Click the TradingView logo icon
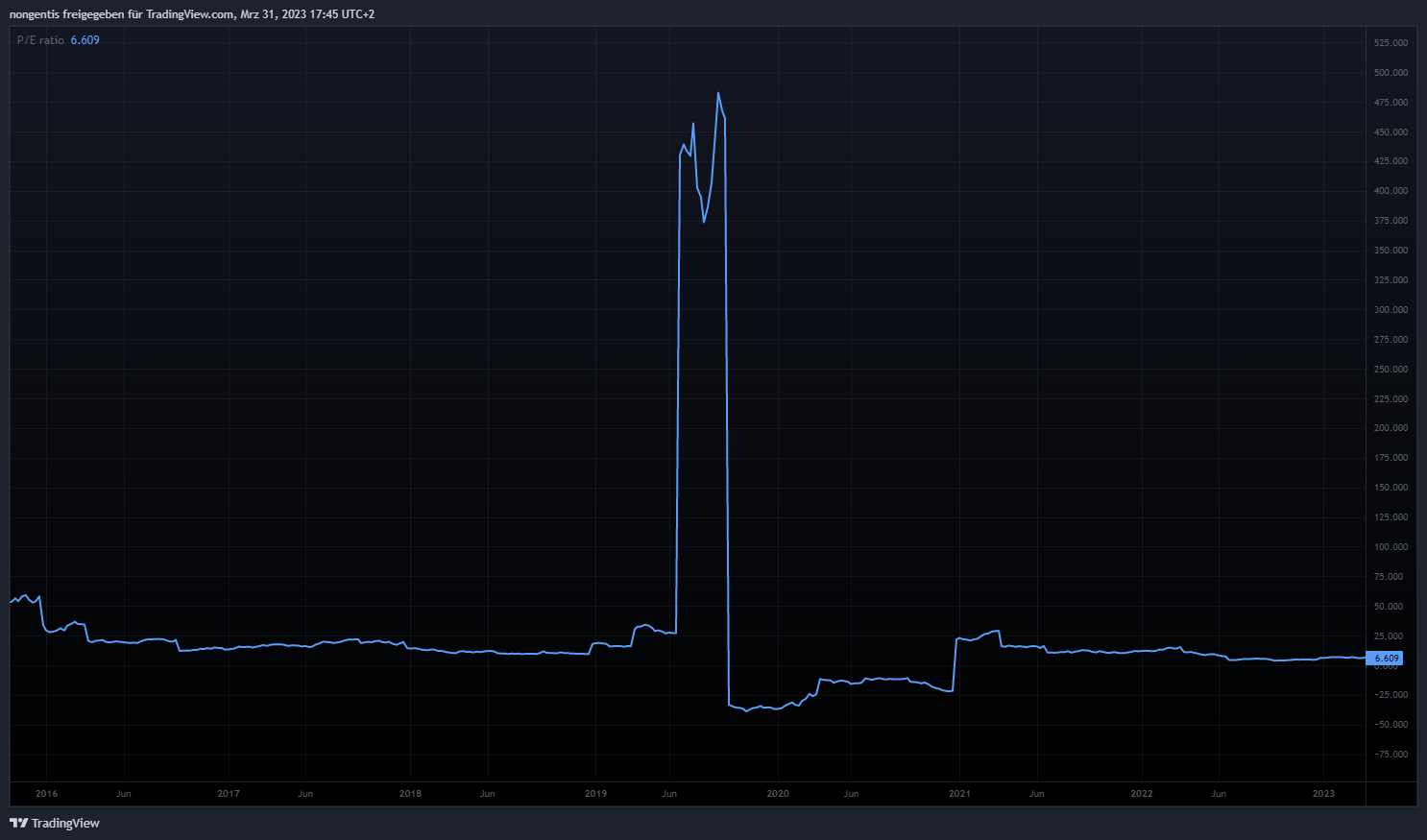 pos(18,823)
